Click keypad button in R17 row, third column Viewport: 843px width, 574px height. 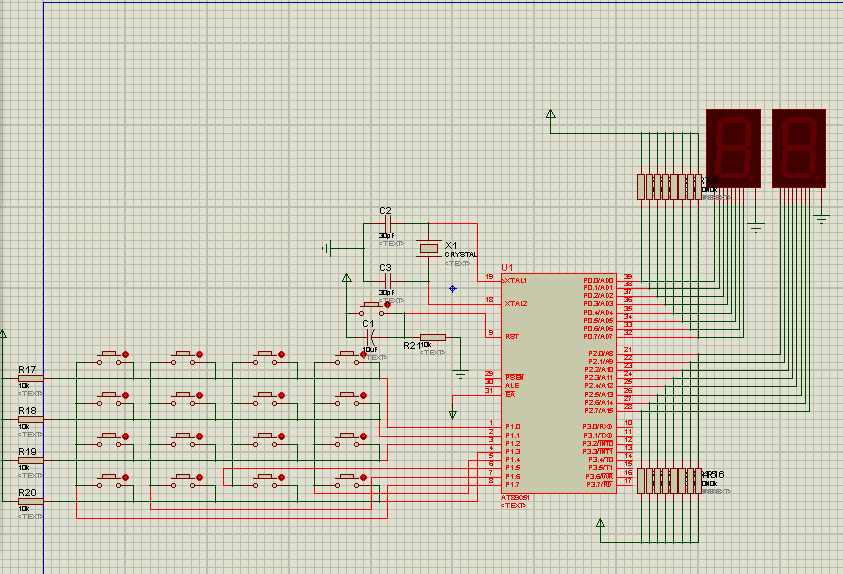pyautogui.click(x=265, y=358)
